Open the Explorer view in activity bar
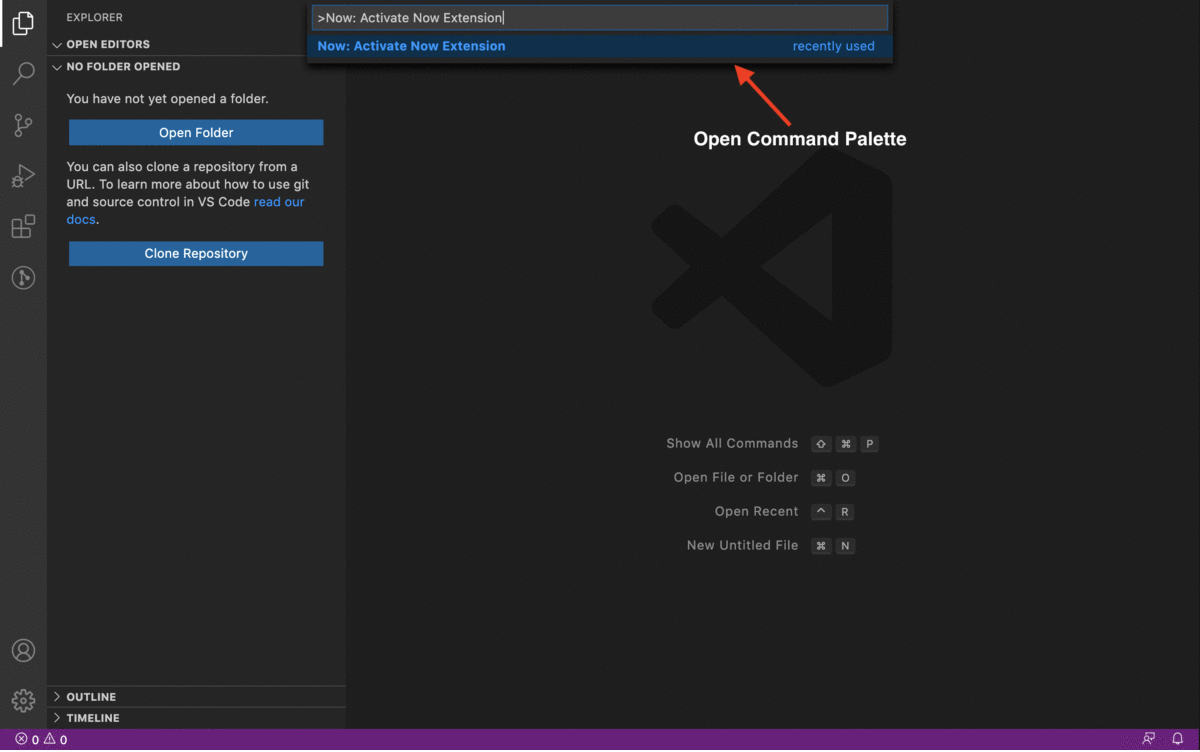The height and width of the screenshot is (752, 1200). [23, 22]
